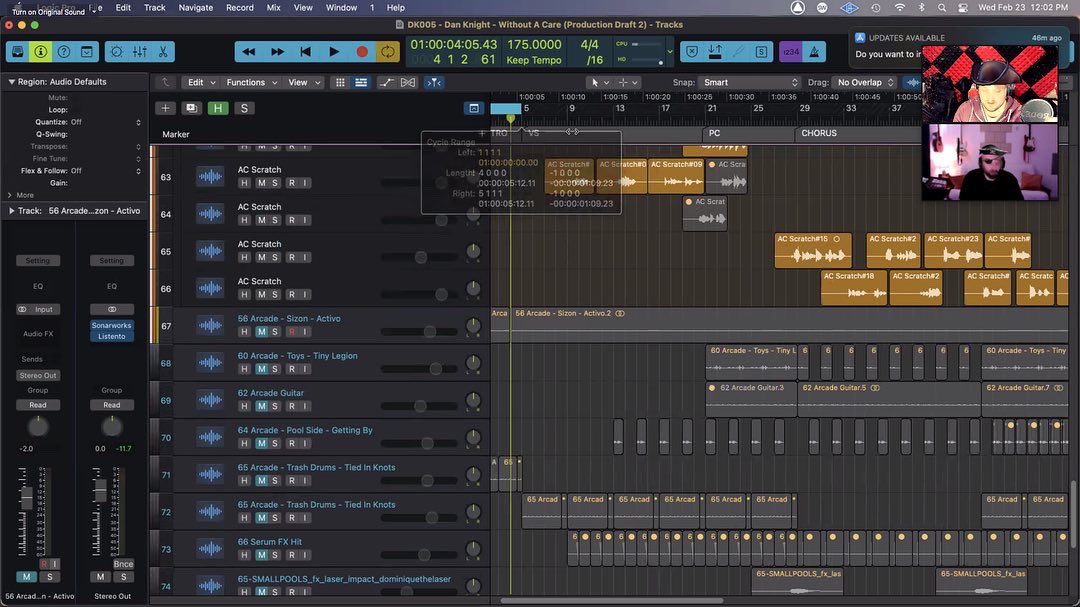Open Smart Controls dial icon
Viewport: 1080px width, 607px height.
pyautogui.click(x=116, y=52)
